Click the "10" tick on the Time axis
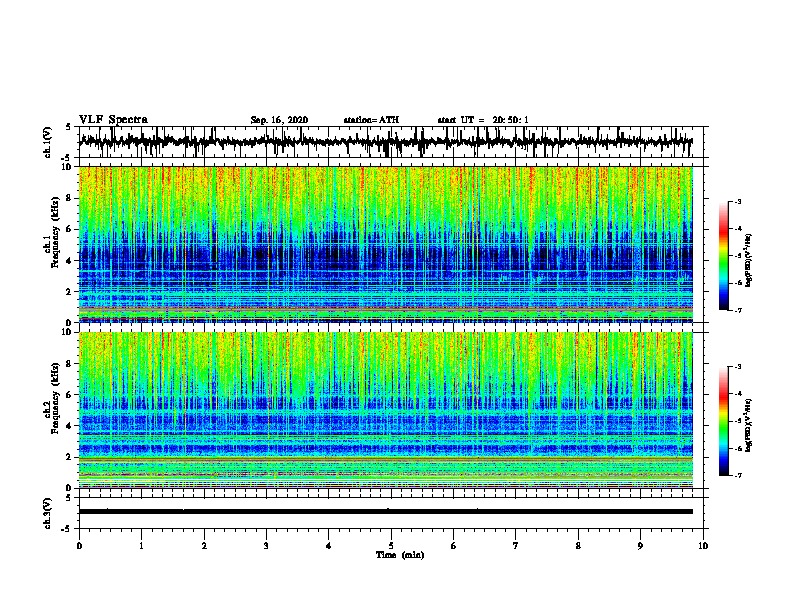This screenshot has height=612, width=792. coord(703,546)
